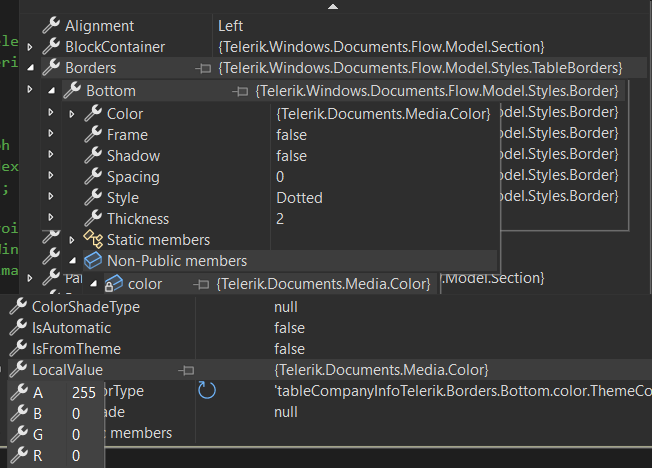Screen dimensions: 652x468
Task: Click the Thickness value 2
Action: point(281,219)
